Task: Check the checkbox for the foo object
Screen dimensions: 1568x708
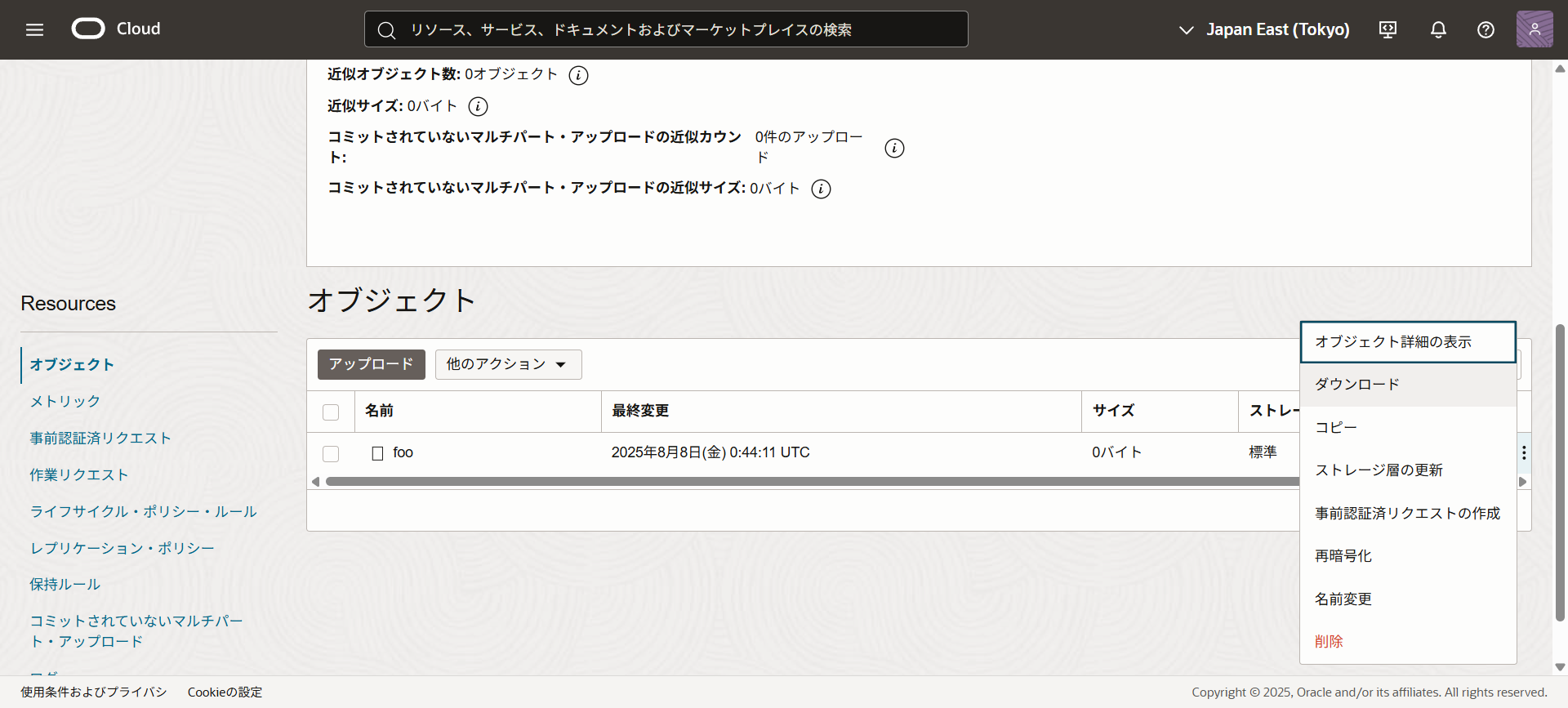Action: pyautogui.click(x=331, y=454)
